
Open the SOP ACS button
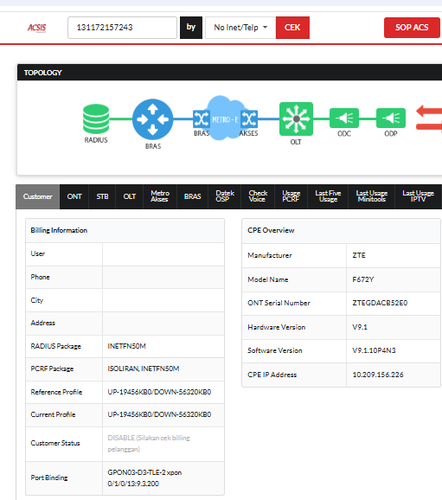click(412, 27)
